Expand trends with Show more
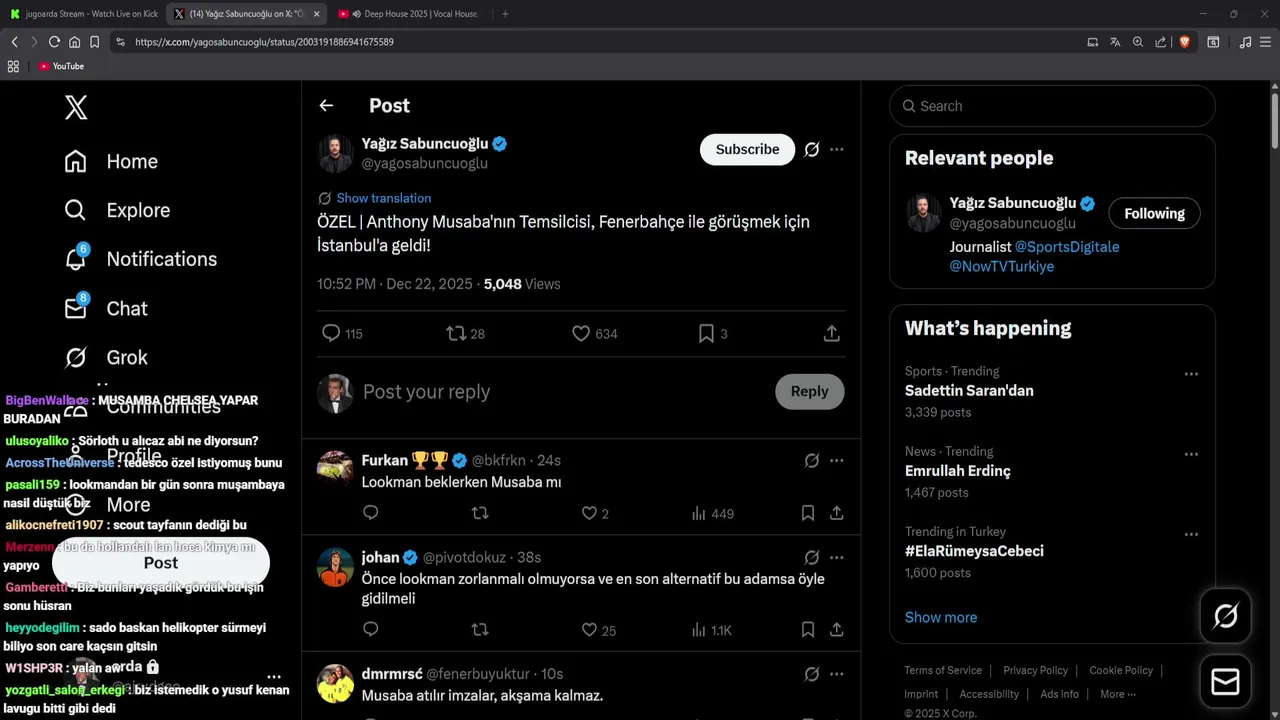Image resolution: width=1280 pixels, height=720 pixels. pyautogui.click(x=940, y=617)
